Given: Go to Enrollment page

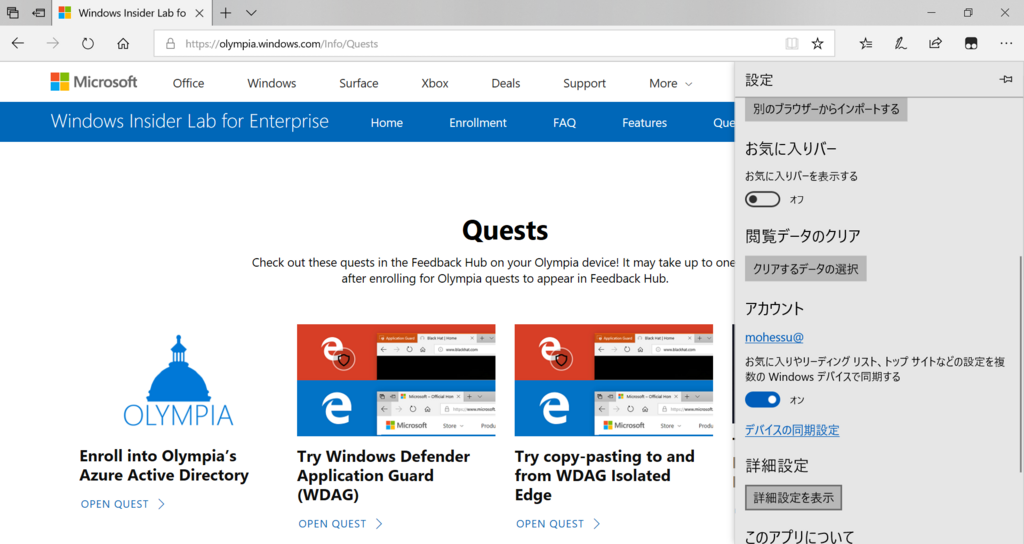Looking at the screenshot, I should [x=477, y=123].
